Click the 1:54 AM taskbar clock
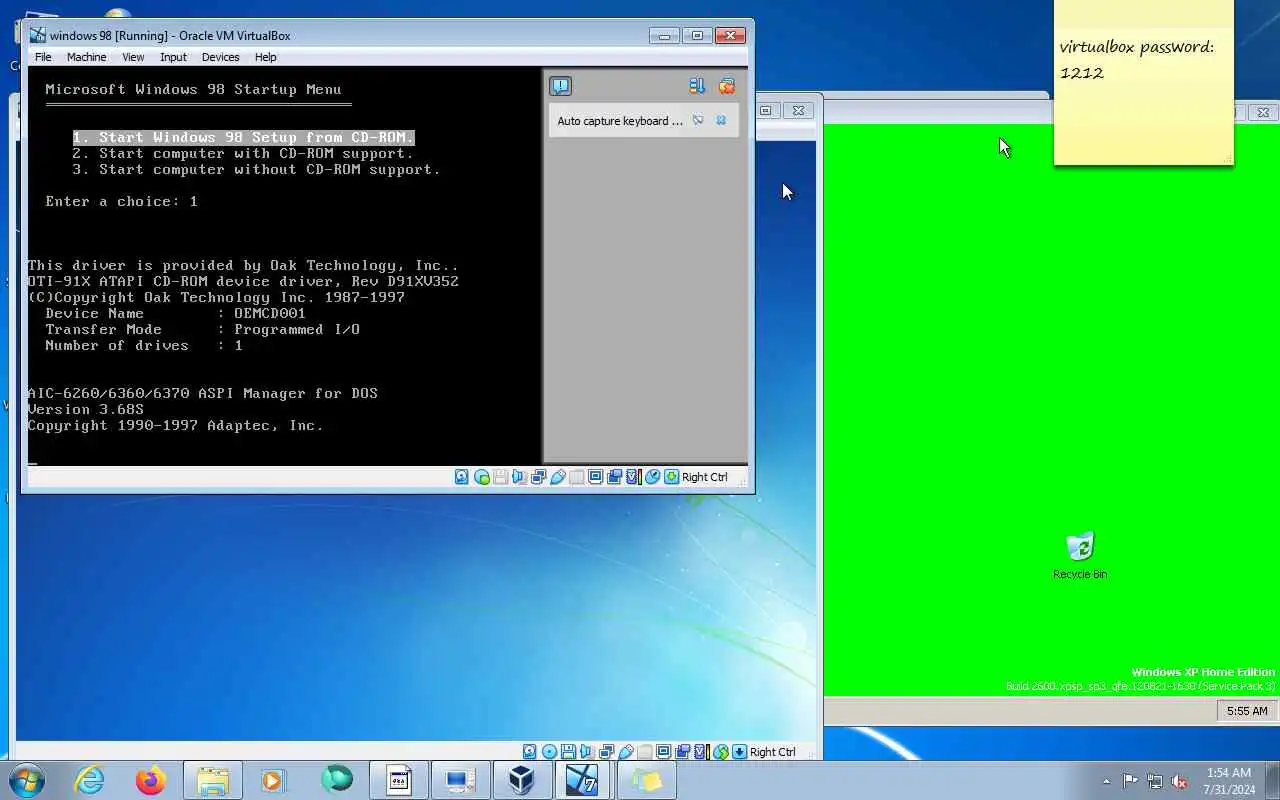Screen dimensions: 1280x800 (1229, 781)
